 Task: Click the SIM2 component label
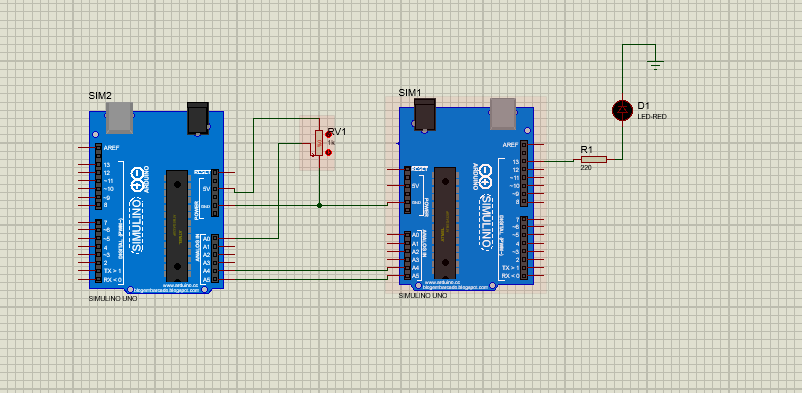(x=100, y=96)
